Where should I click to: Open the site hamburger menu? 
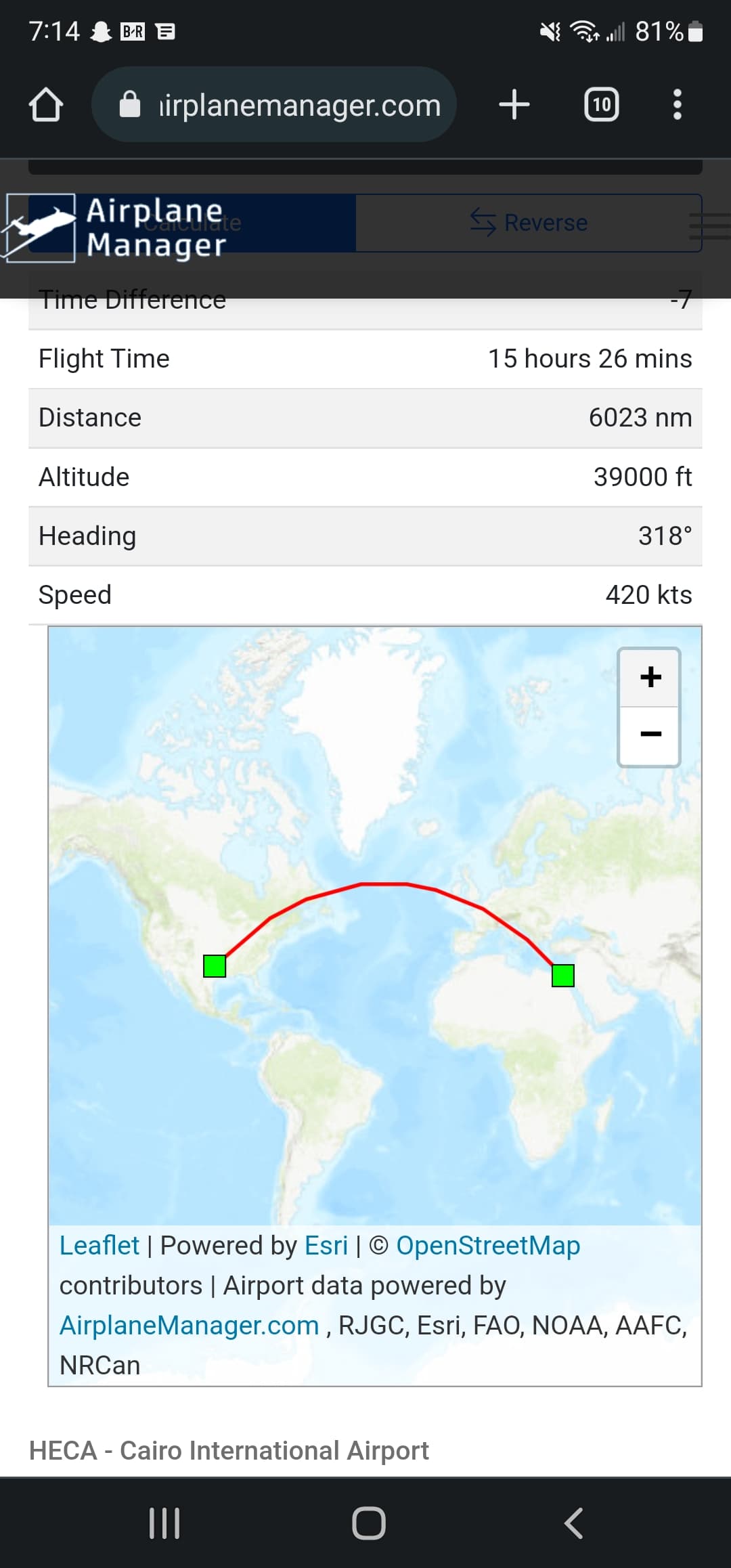709,226
